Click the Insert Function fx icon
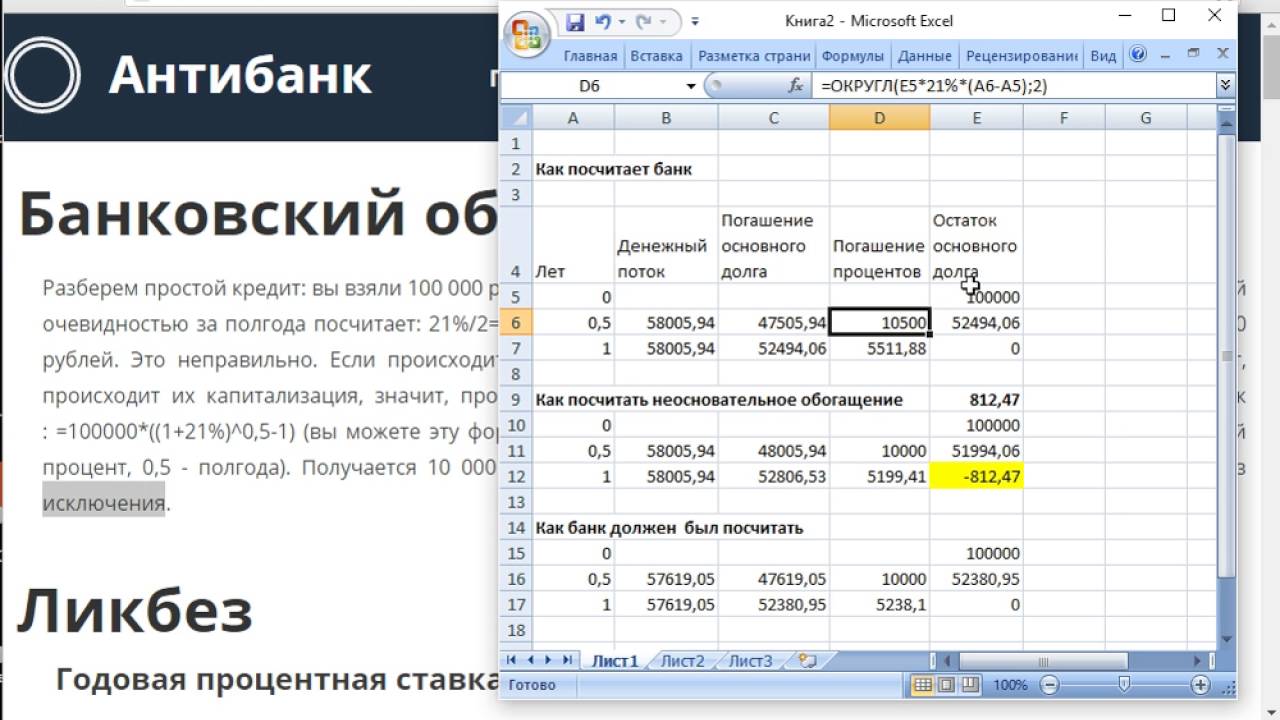This screenshot has width=1280, height=720. pyautogui.click(x=796, y=86)
